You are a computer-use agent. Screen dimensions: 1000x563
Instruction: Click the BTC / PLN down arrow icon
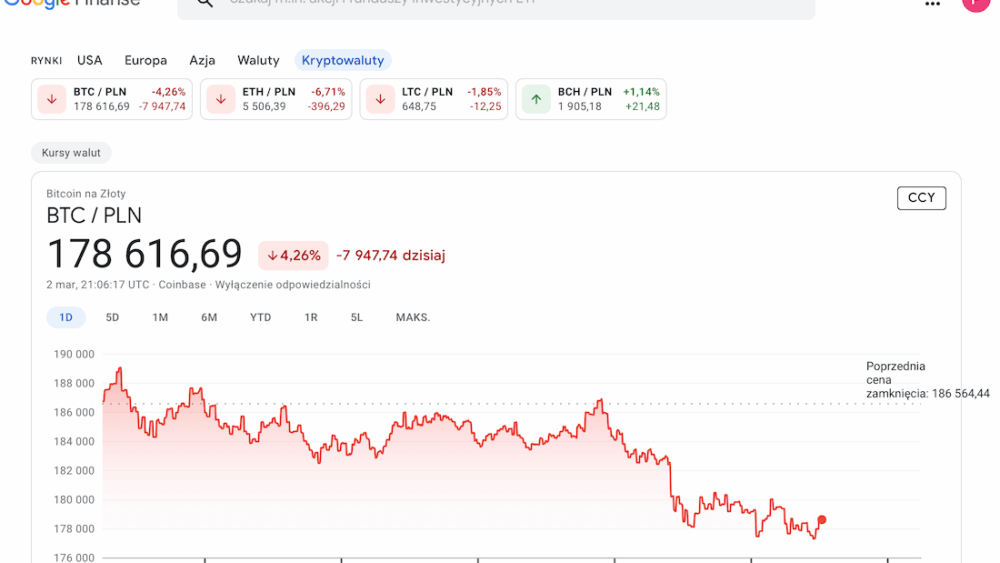(52, 99)
